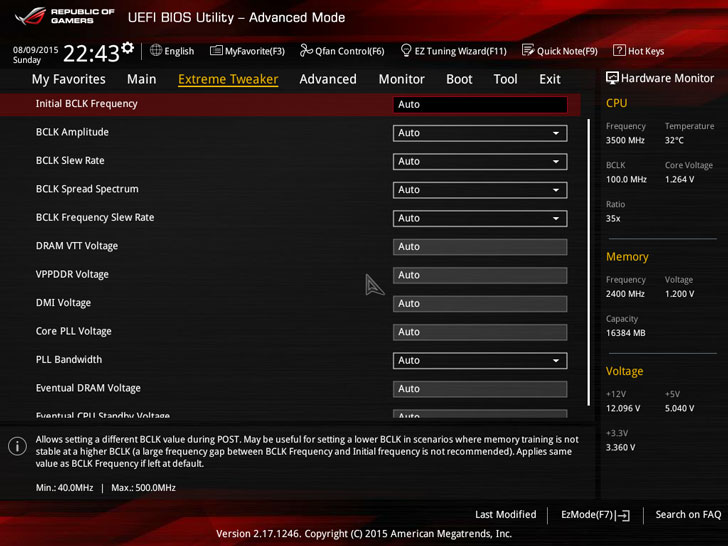Go to the Advanced tab
This screenshot has width=728, height=546.
(x=328, y=79)
